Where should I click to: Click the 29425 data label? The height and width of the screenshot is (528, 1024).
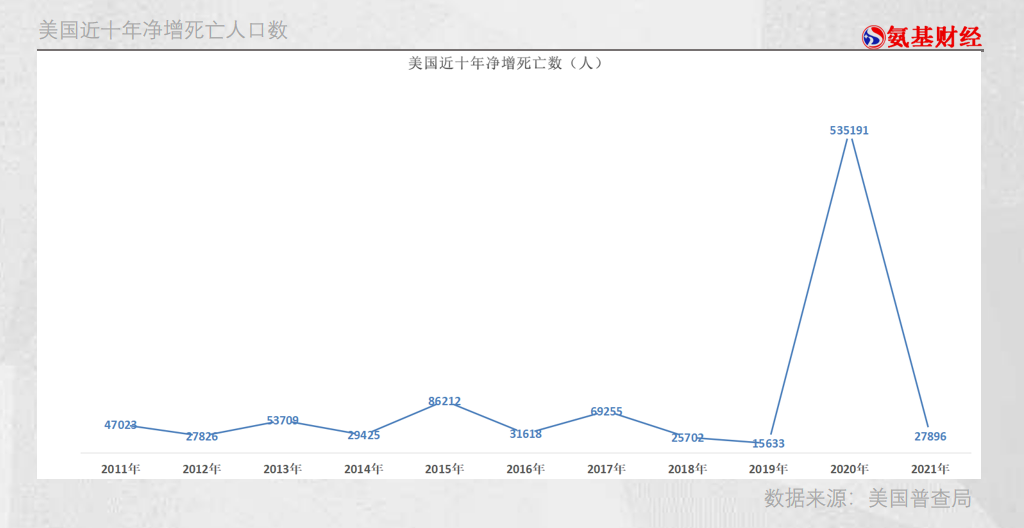pos(364,436)
